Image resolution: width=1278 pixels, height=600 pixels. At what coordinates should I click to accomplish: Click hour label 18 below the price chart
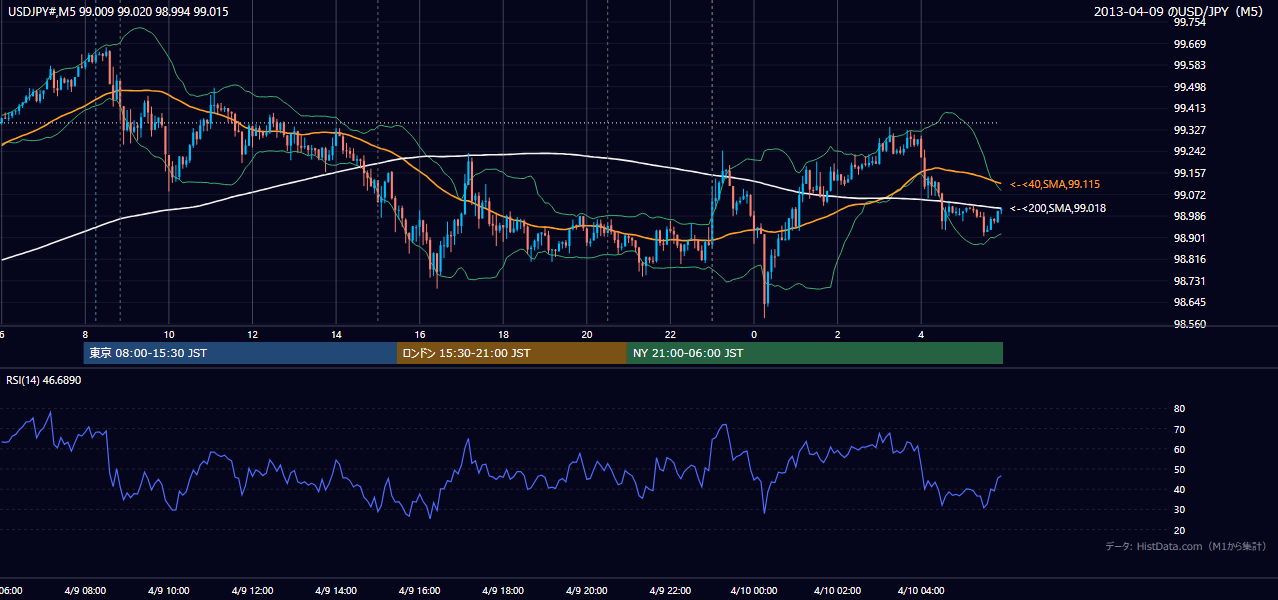(x=504, y=334)
